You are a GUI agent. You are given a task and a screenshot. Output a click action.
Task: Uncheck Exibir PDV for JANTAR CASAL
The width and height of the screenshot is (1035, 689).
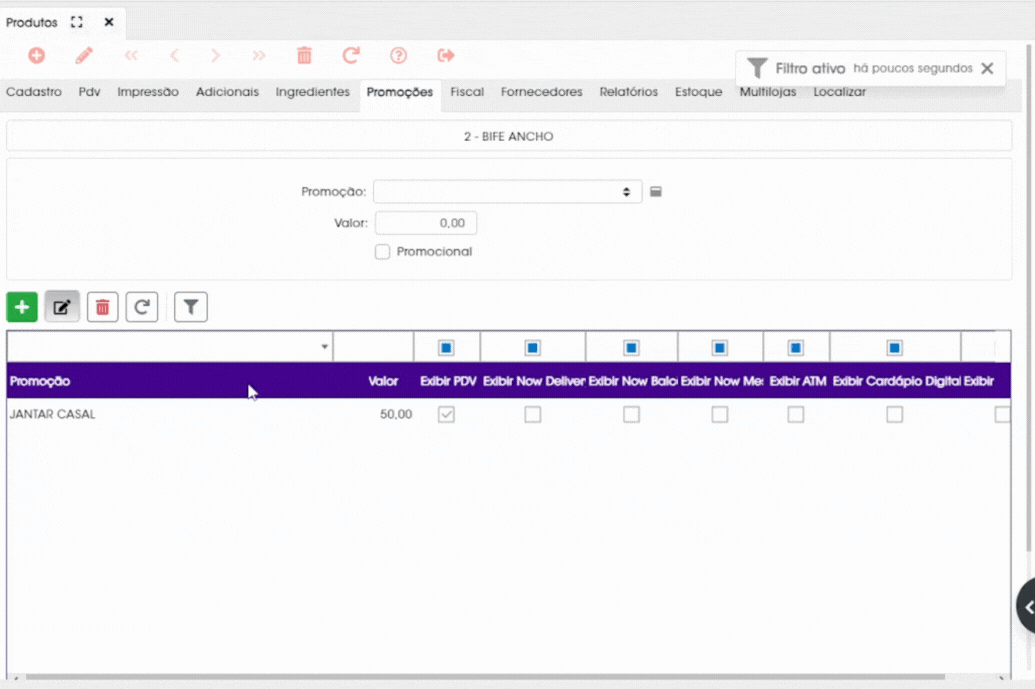pos(446,414)
